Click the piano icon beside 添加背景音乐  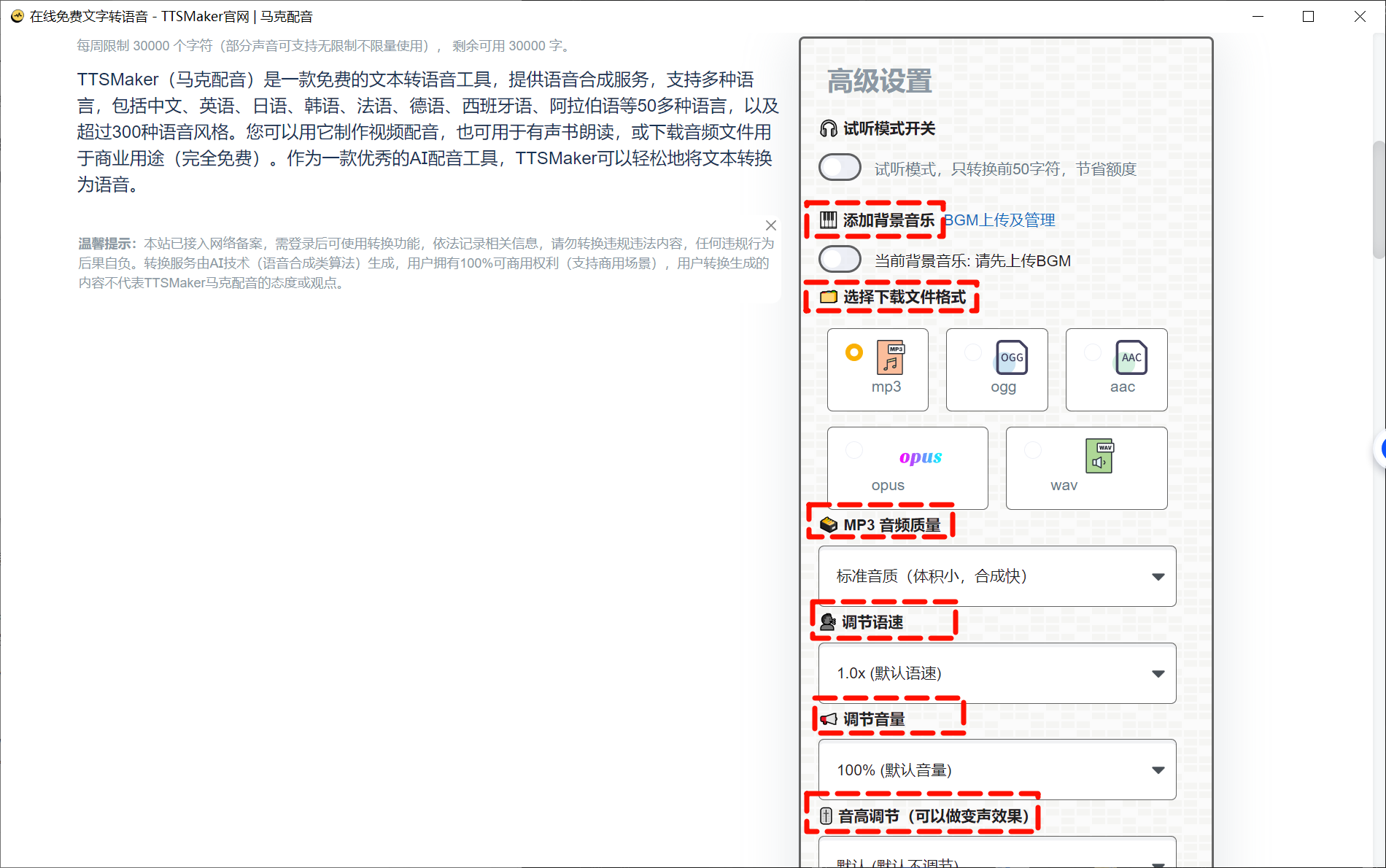pyautogui.click(x=828, y=220)
